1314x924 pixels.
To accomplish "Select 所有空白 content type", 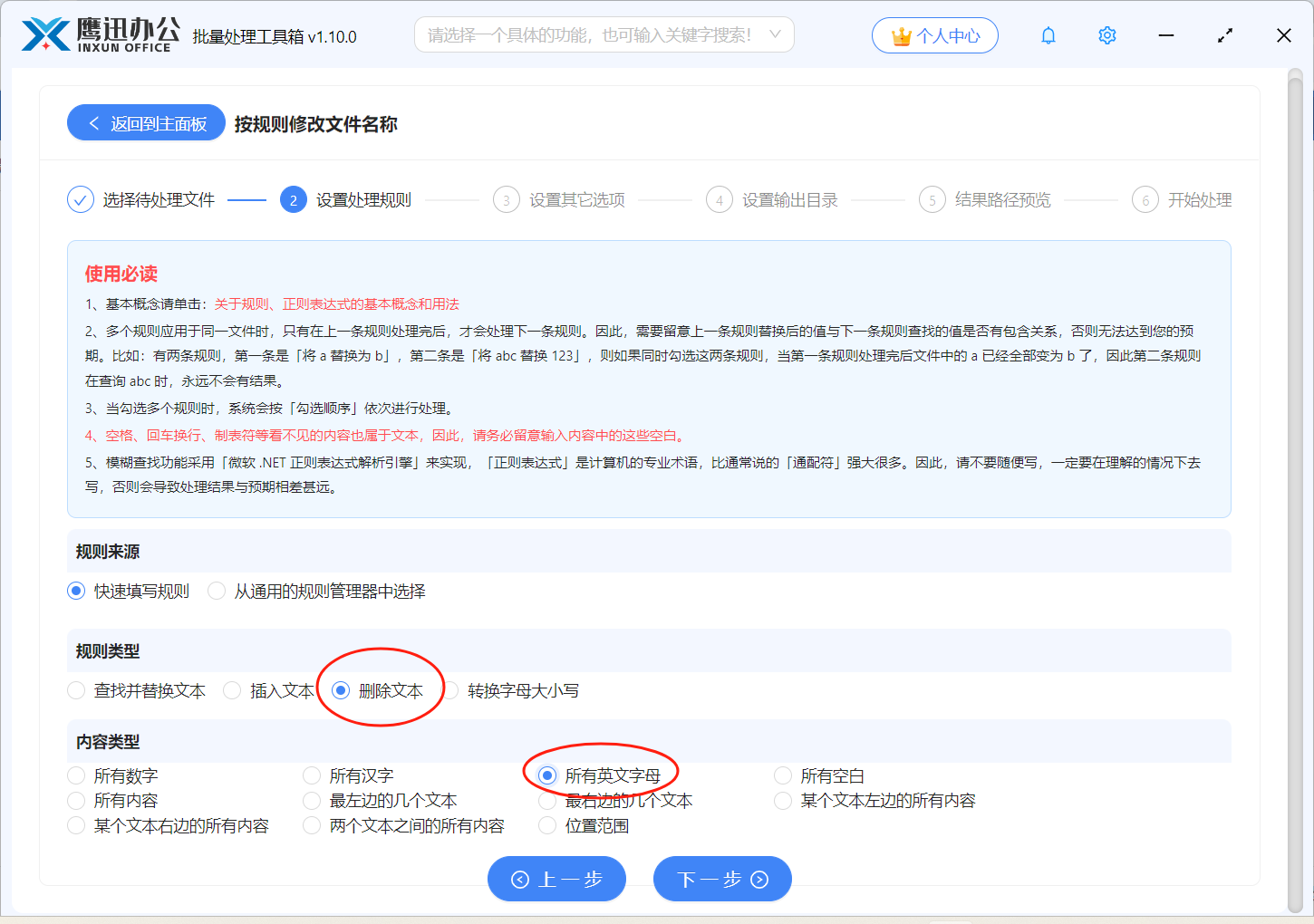I will 820,775.
